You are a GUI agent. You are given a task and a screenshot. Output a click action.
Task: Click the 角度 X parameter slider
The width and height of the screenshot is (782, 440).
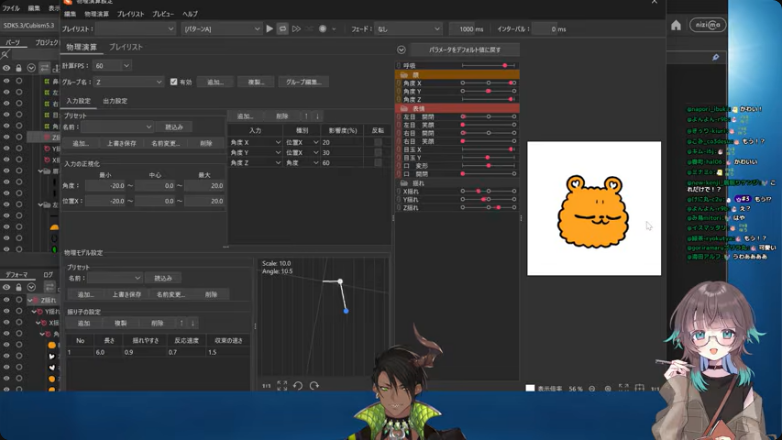pos(489,83)
